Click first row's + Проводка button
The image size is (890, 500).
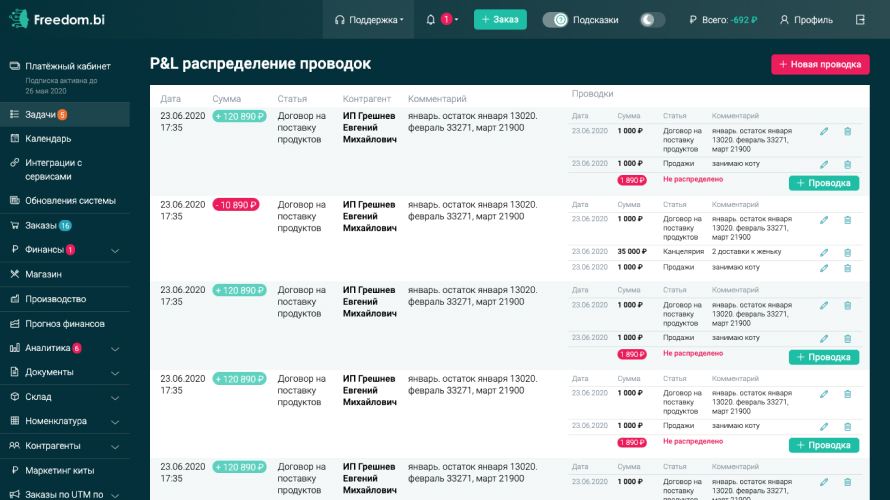824,183
